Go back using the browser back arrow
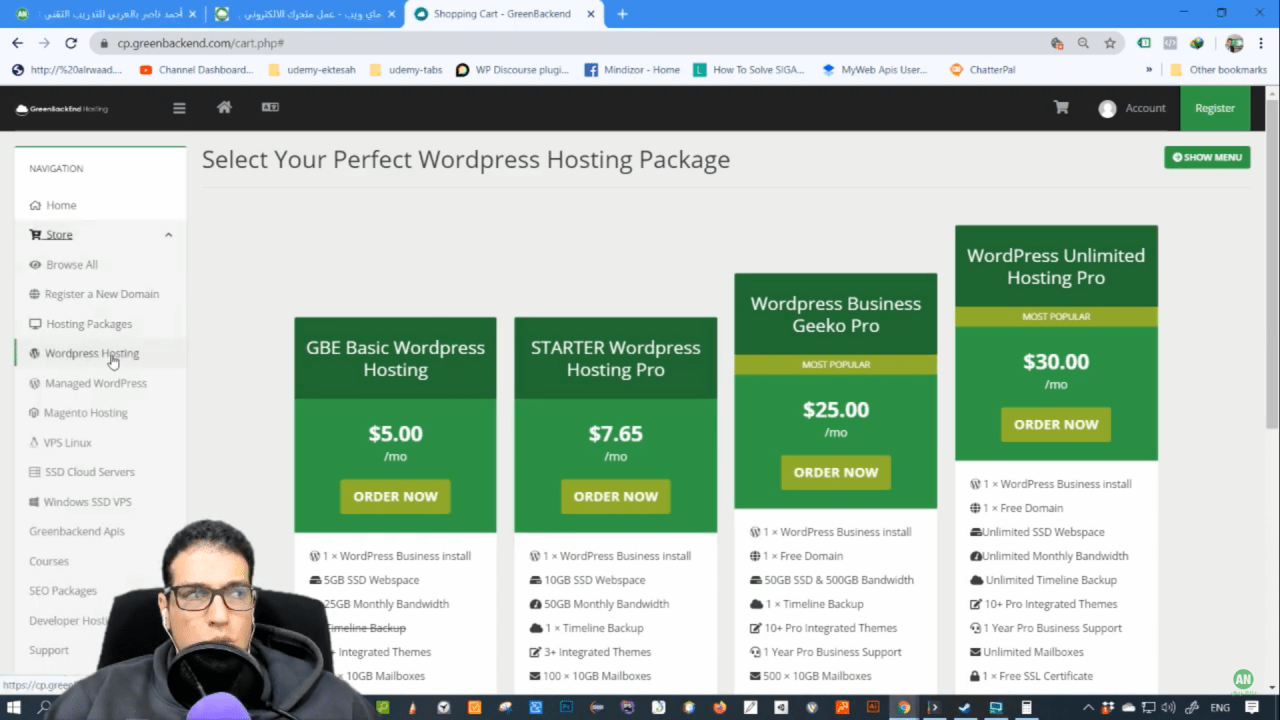 point(17,43)
